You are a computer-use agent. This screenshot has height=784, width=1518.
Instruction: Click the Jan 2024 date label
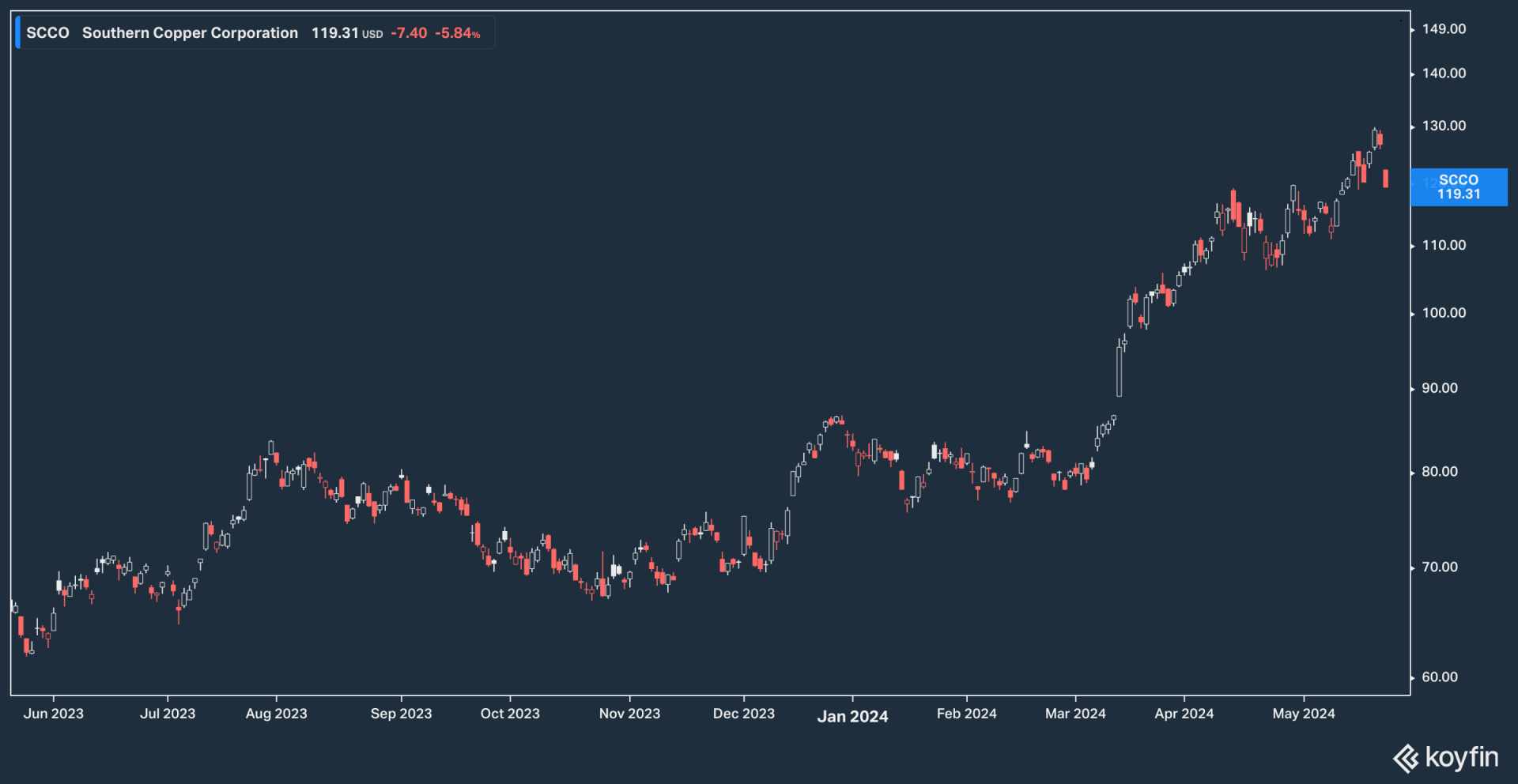click(x=852, y=716)
